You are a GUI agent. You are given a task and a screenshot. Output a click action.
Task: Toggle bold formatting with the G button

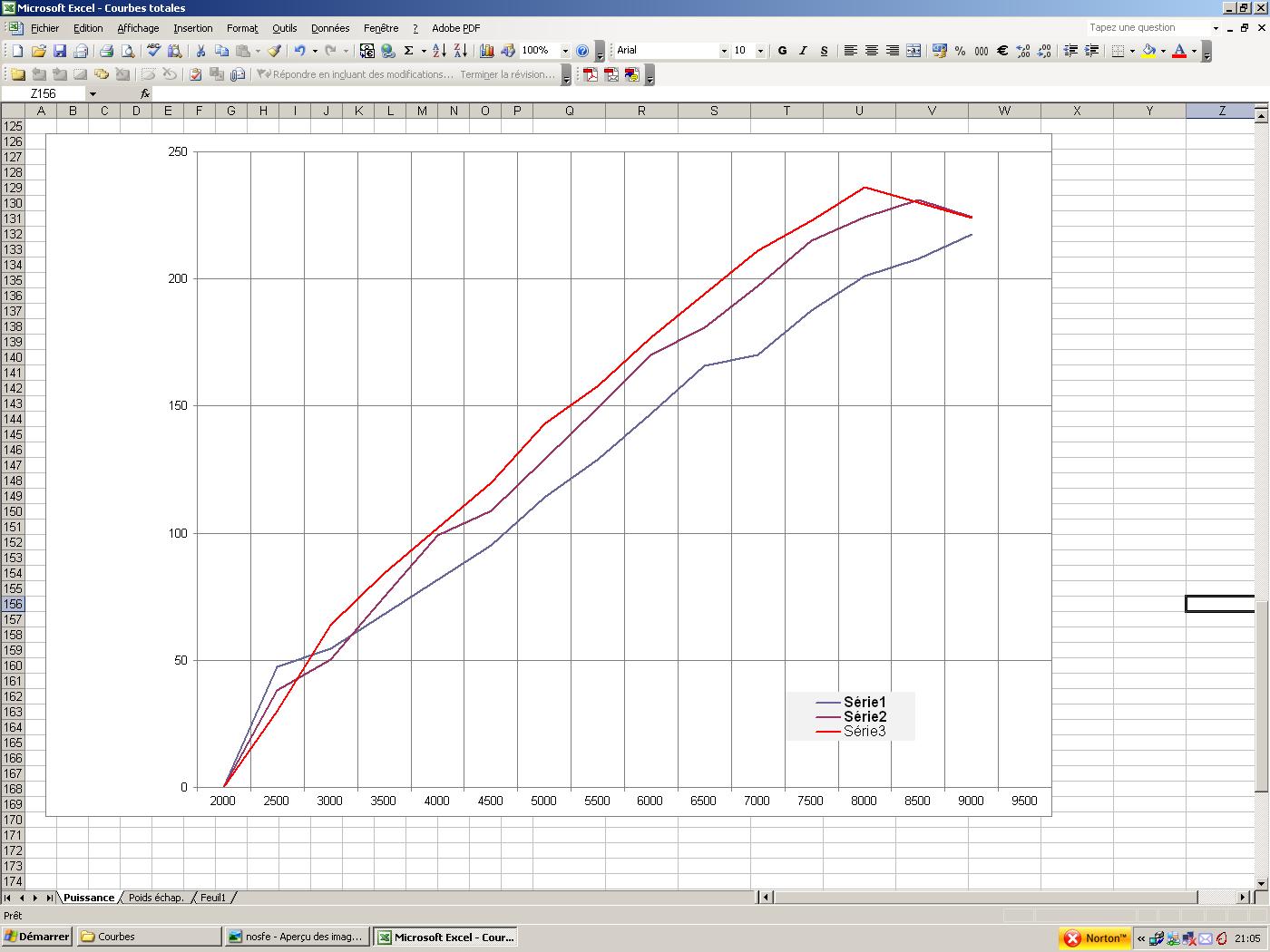(782, 51)
